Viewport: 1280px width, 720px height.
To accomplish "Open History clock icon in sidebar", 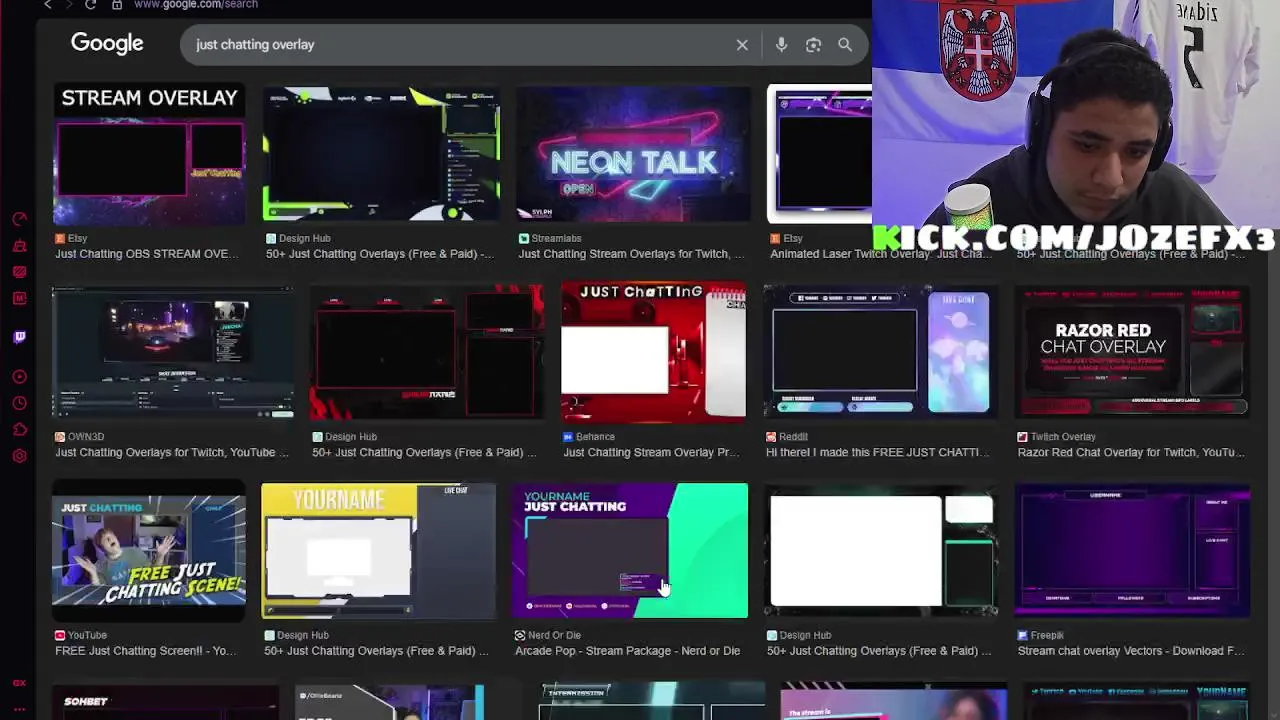I will [19, 403].
